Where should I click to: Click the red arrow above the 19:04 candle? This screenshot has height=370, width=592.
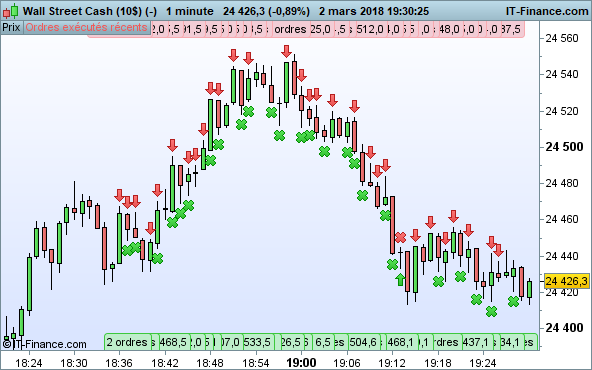tap(332, 100)
